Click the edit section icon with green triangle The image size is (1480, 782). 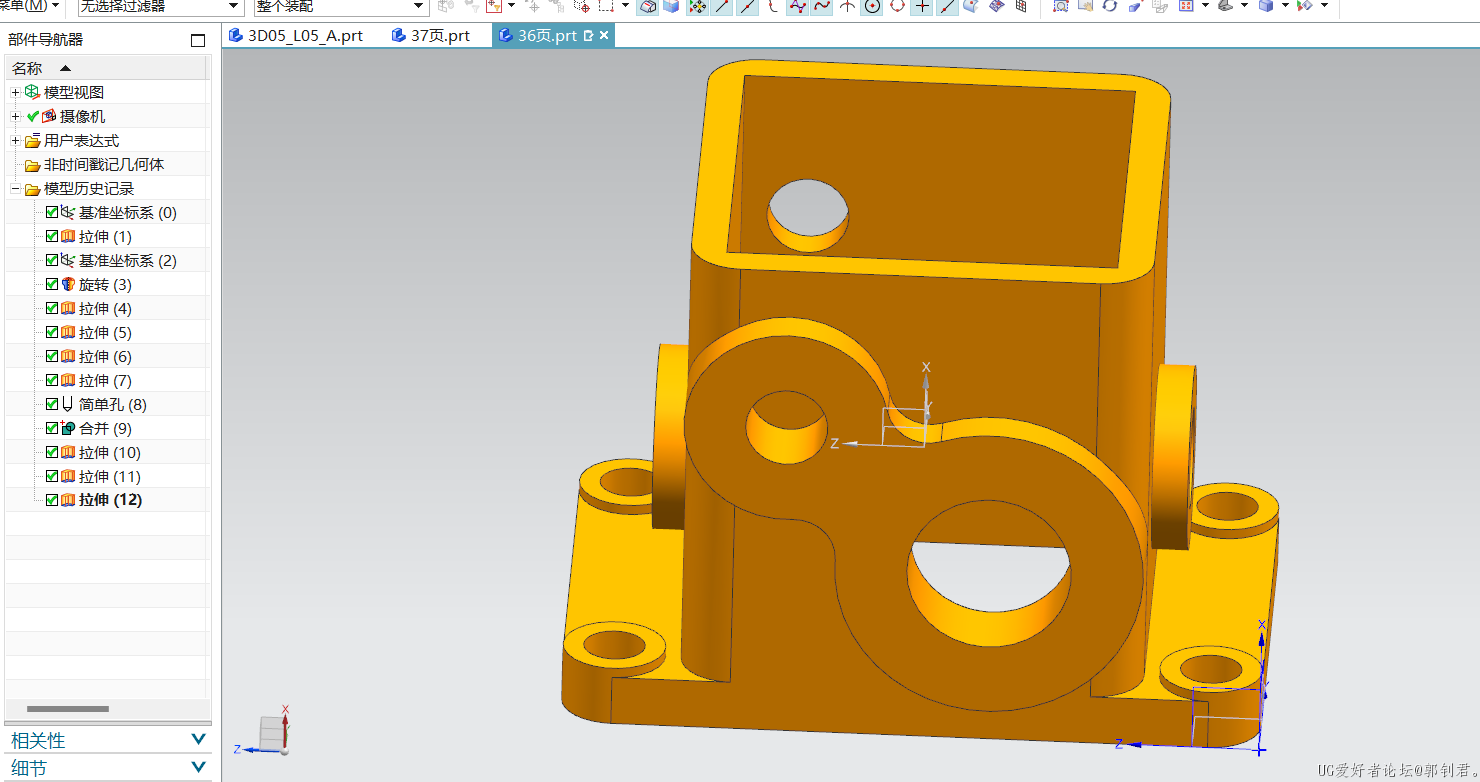pyautogui.click(x=1304, y=5)
